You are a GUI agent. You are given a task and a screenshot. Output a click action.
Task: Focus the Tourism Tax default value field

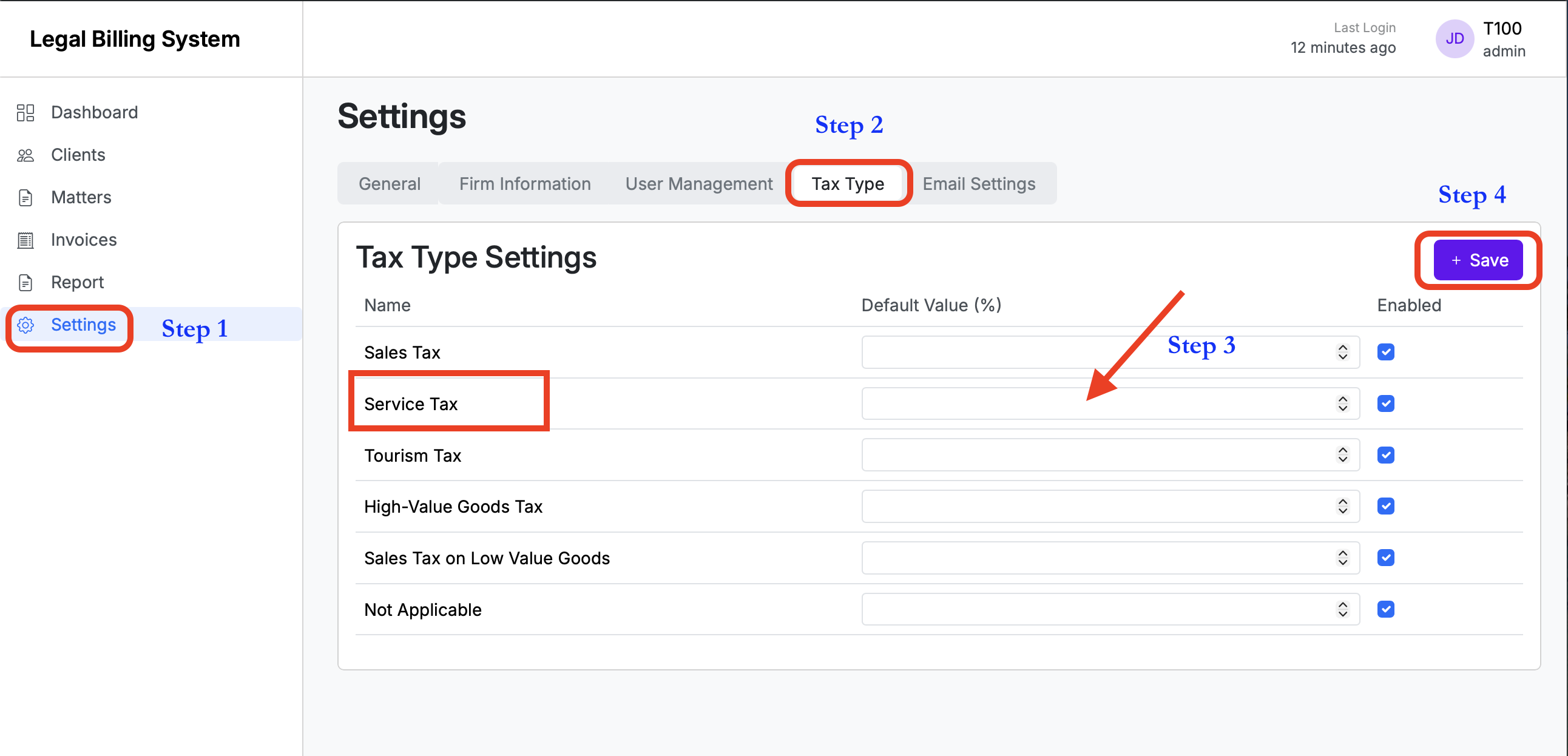click(x=1110, y=455)
